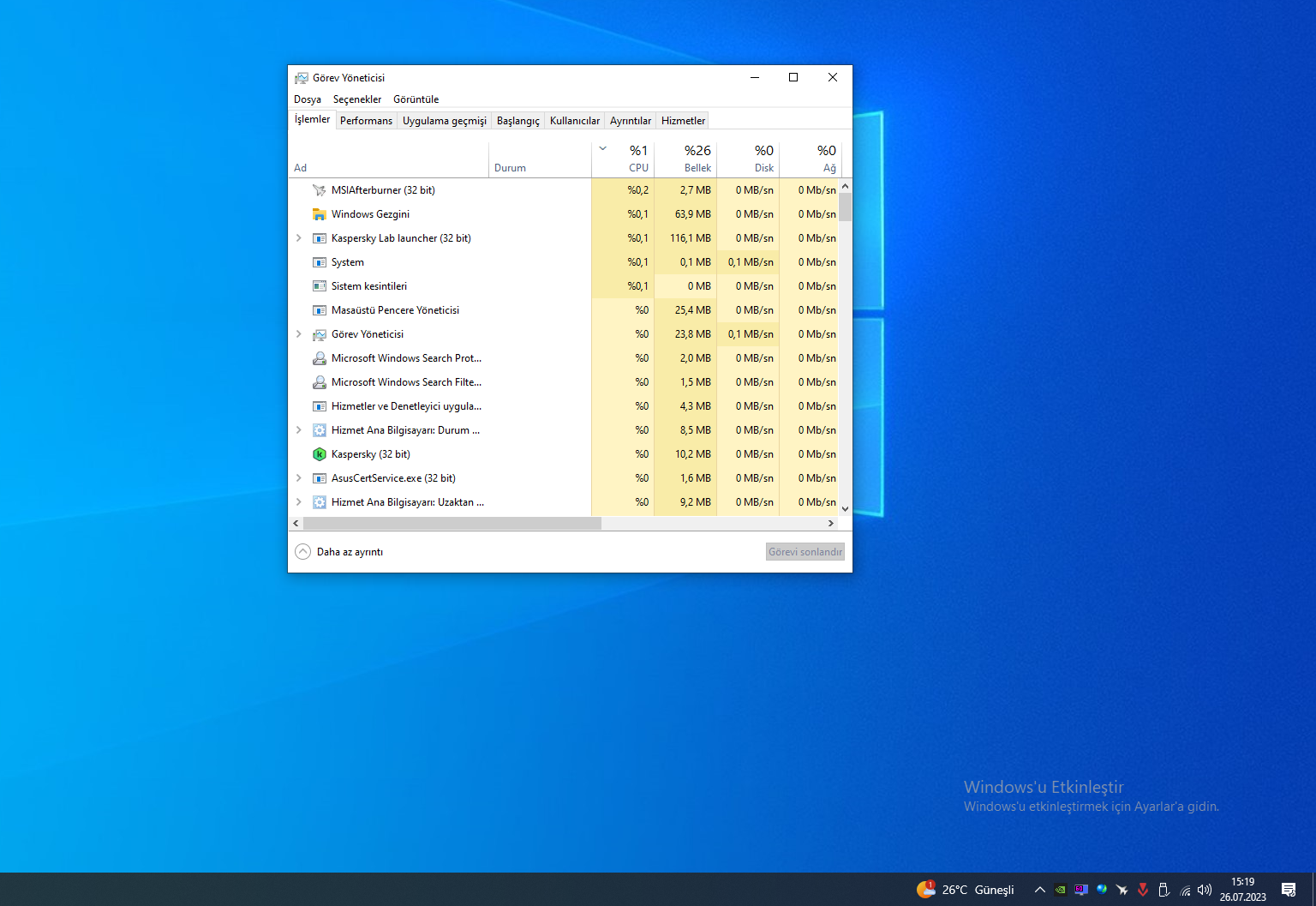Open the notification center icon
The height and width of the screenshot is (906, 1316).
click(x=1288, y=890)
